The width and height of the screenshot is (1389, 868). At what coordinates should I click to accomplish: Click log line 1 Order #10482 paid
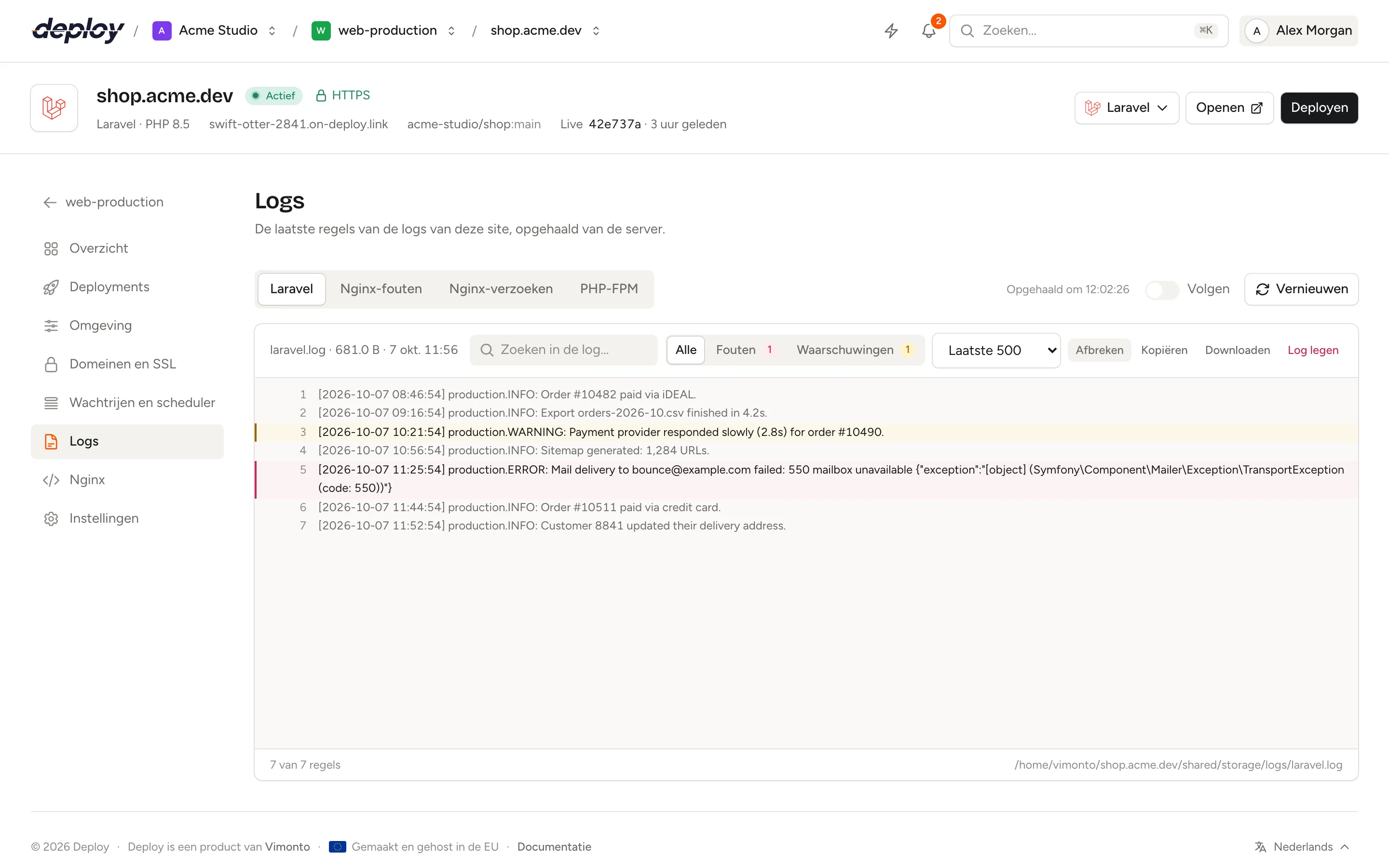(806, 394)
